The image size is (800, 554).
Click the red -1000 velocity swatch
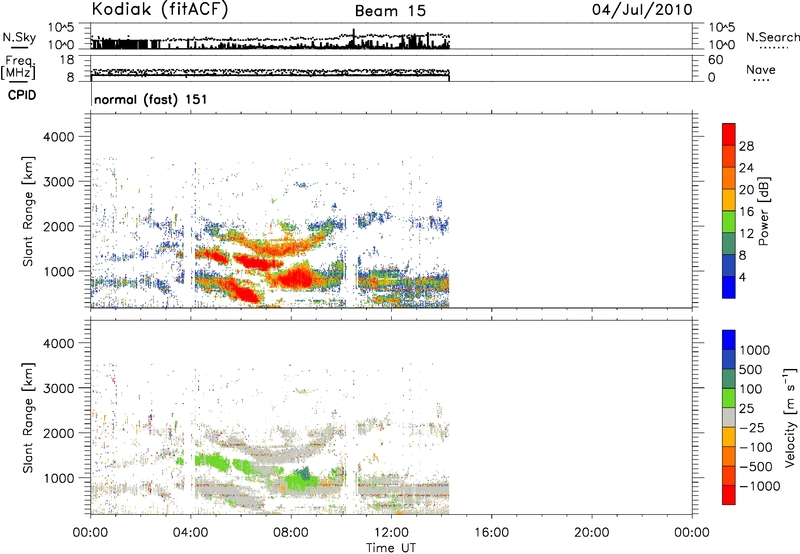point(729,495)
